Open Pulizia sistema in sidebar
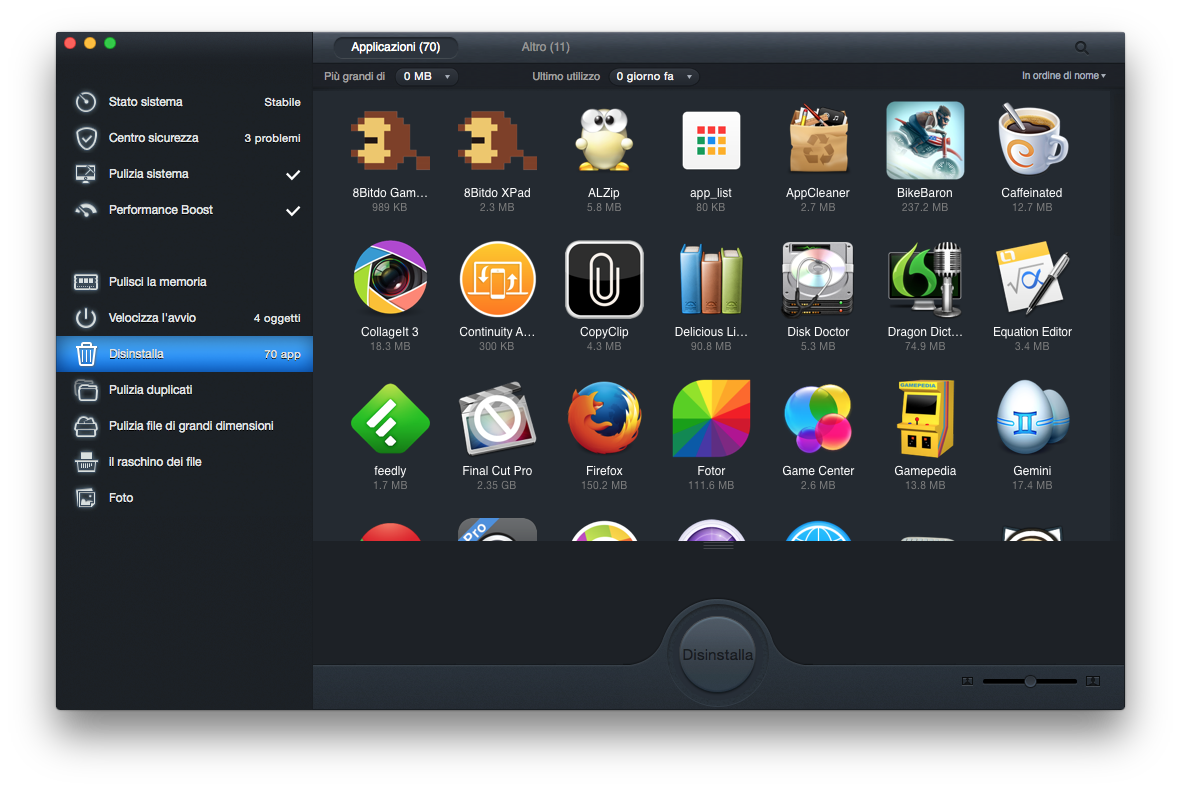 coord(185,174)
